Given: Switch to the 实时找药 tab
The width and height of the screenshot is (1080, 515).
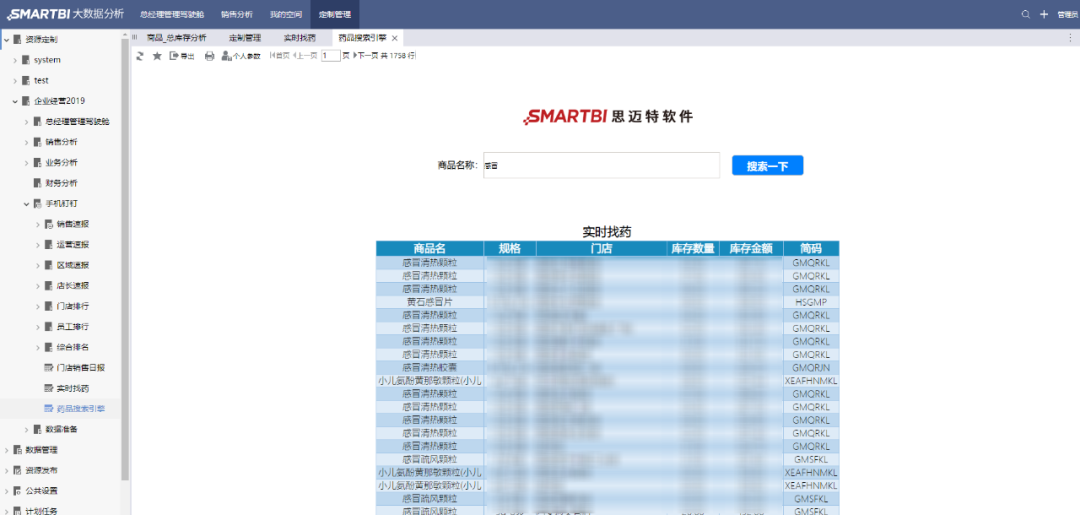Looking at the screenshot, I should tap(299, 38).
